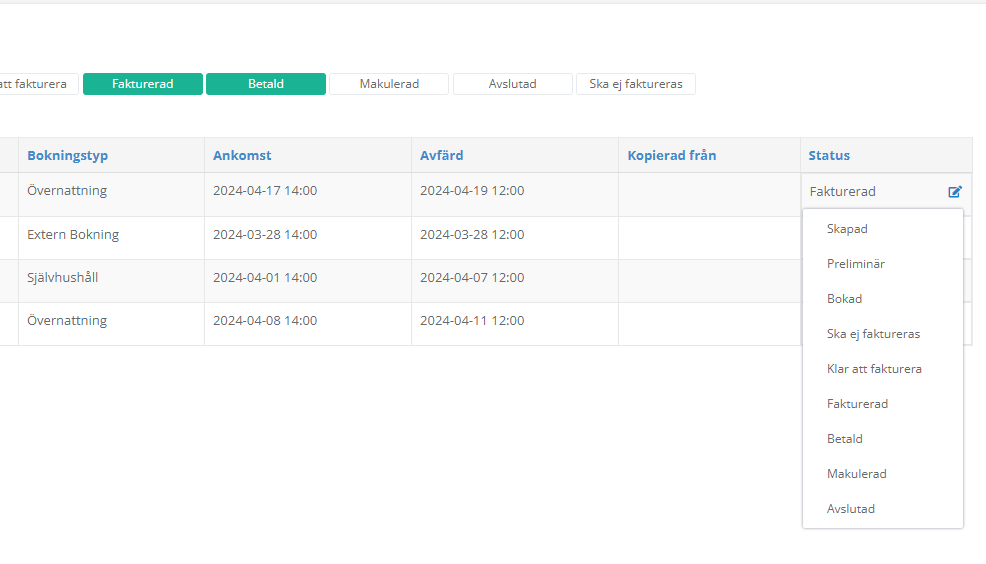986x564 pixels.
Task: Click the edit icon beside Fakturerad status
Action: click(x=954, y=192)
